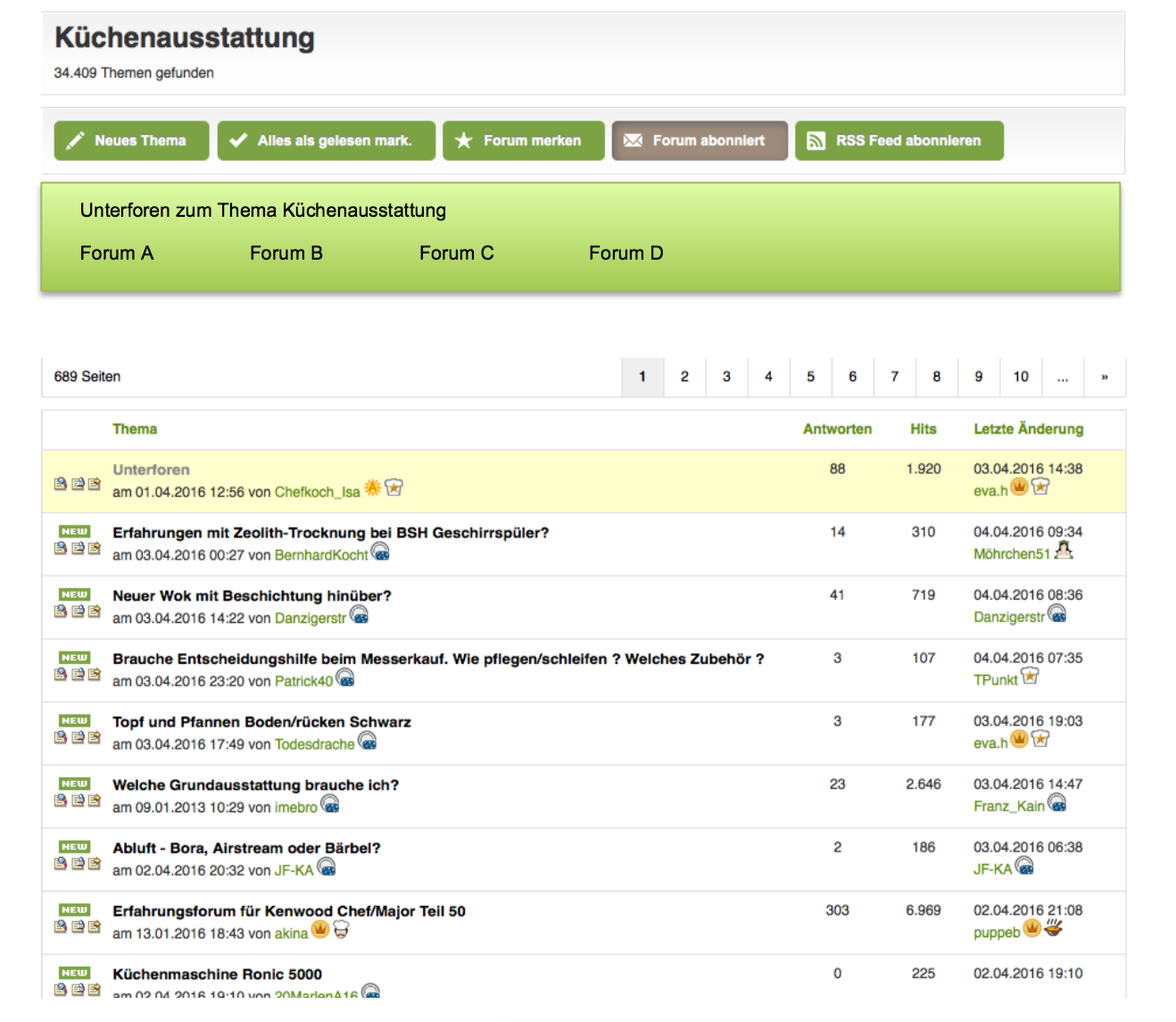The height and width of the screenshot is (1022, 1176).
Task: Click the checkmark icon on Alles als gelesen
Action: 238,141
